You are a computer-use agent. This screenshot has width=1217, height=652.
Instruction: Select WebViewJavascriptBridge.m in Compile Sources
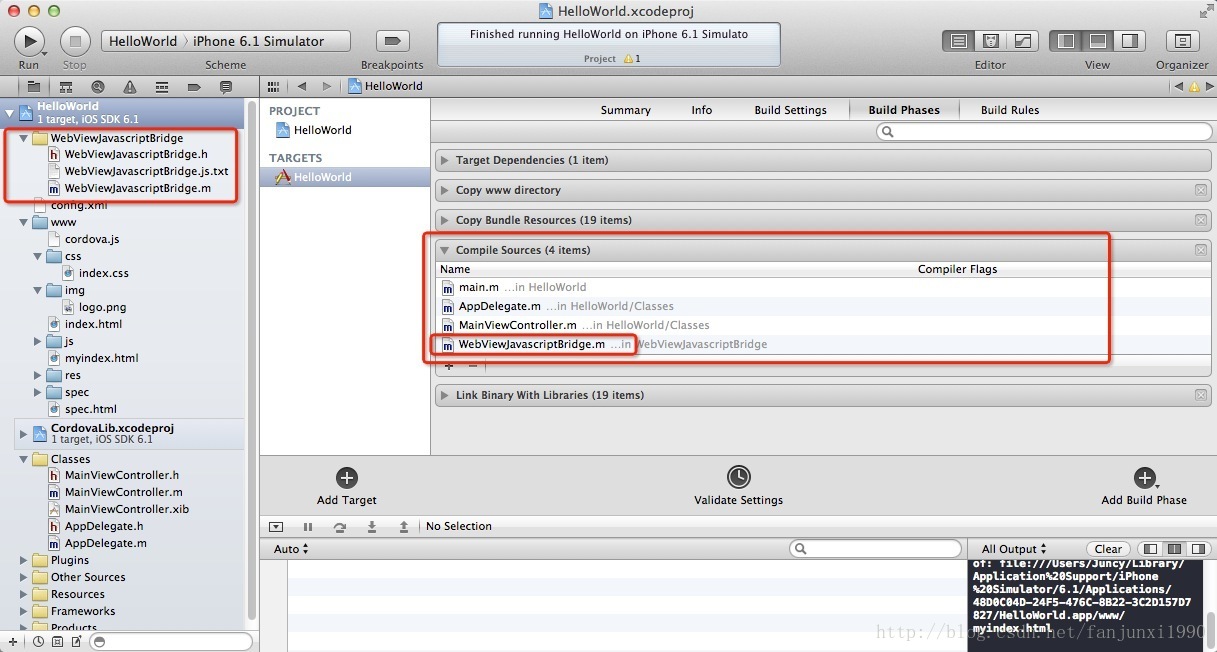coord(824,344)
